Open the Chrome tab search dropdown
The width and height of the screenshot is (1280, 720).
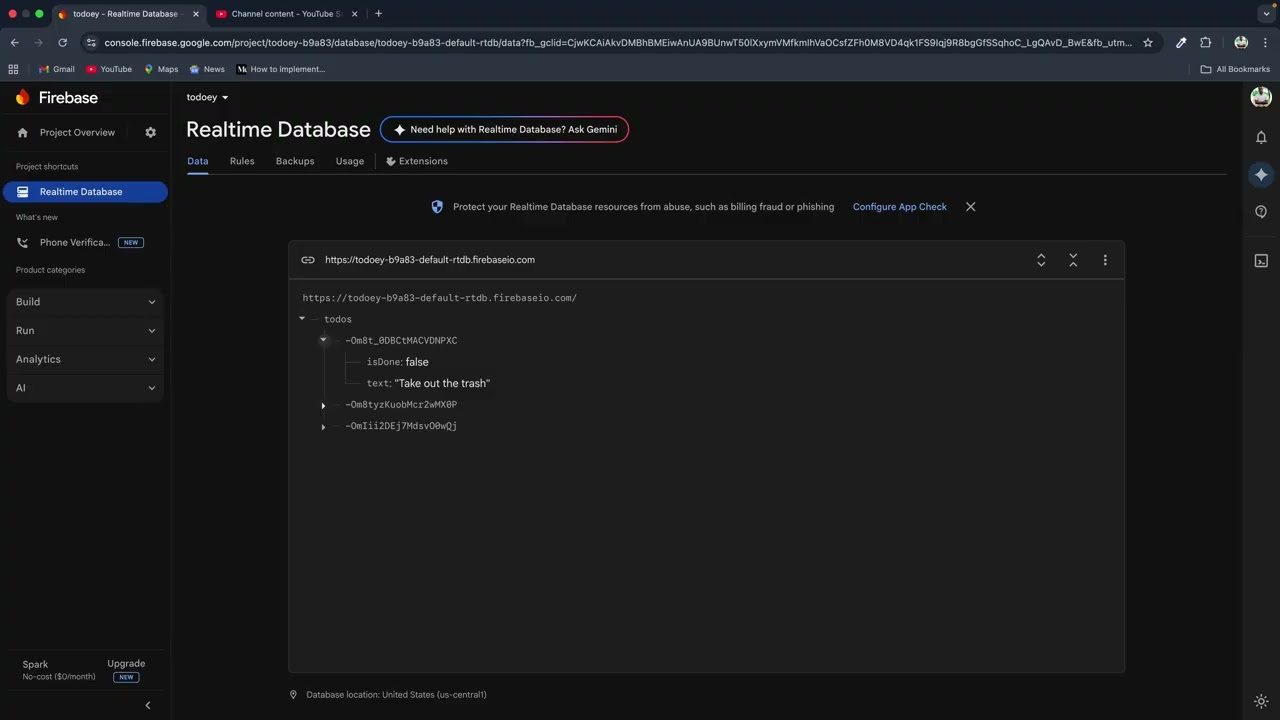click(x=1266, y=14)
